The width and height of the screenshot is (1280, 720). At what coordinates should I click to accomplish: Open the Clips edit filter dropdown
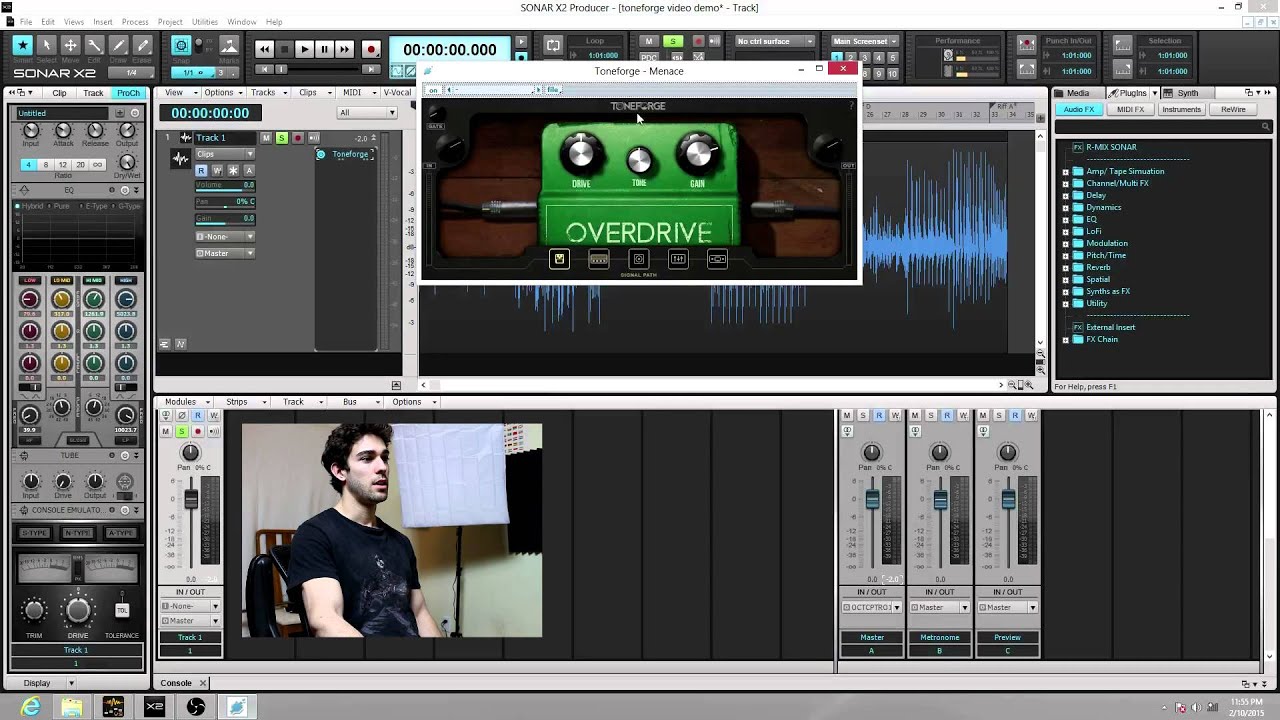click(x=225, y=154)
